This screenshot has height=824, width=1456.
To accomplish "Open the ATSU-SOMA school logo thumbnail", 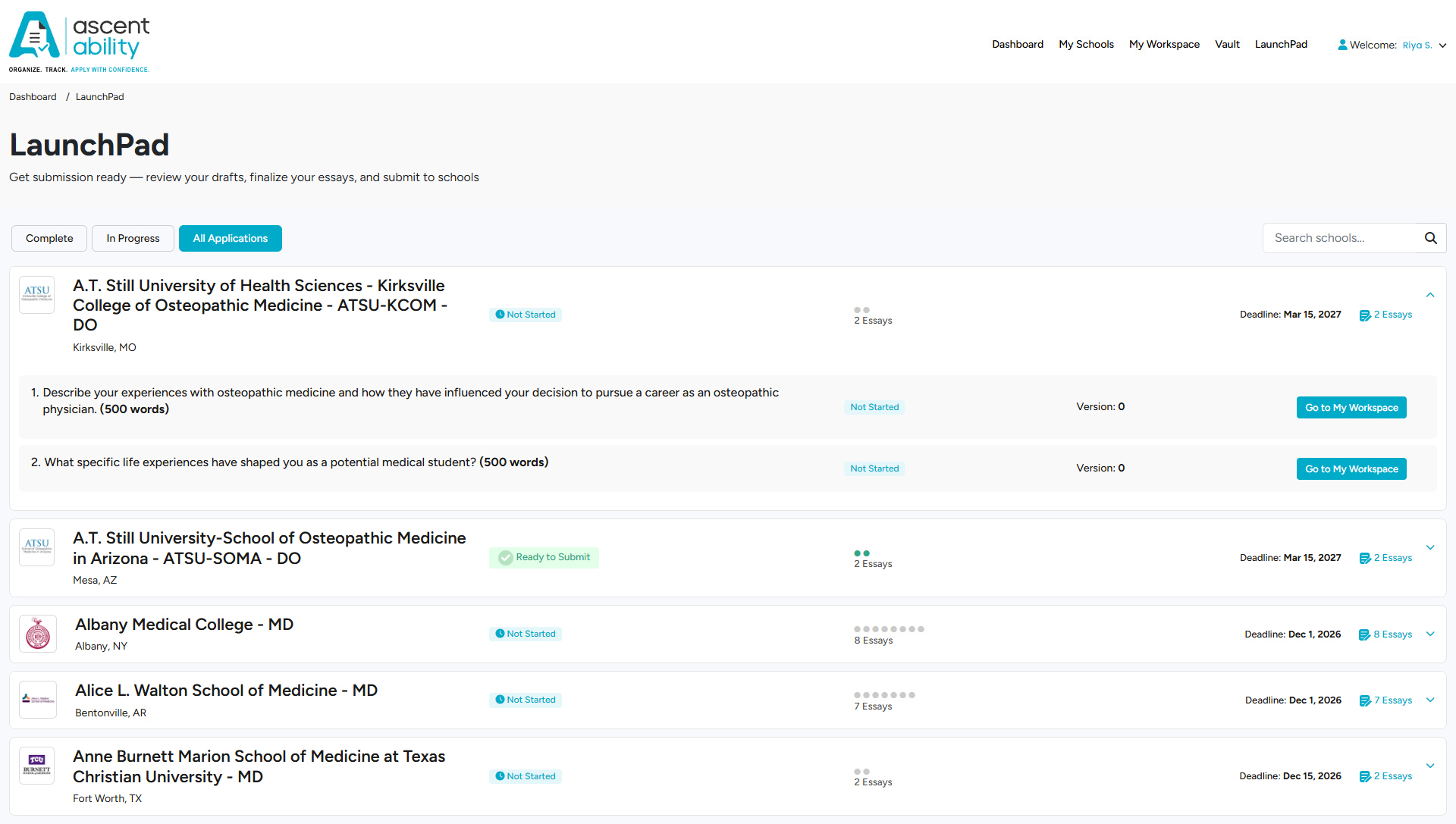I will [x=36, y=547].
